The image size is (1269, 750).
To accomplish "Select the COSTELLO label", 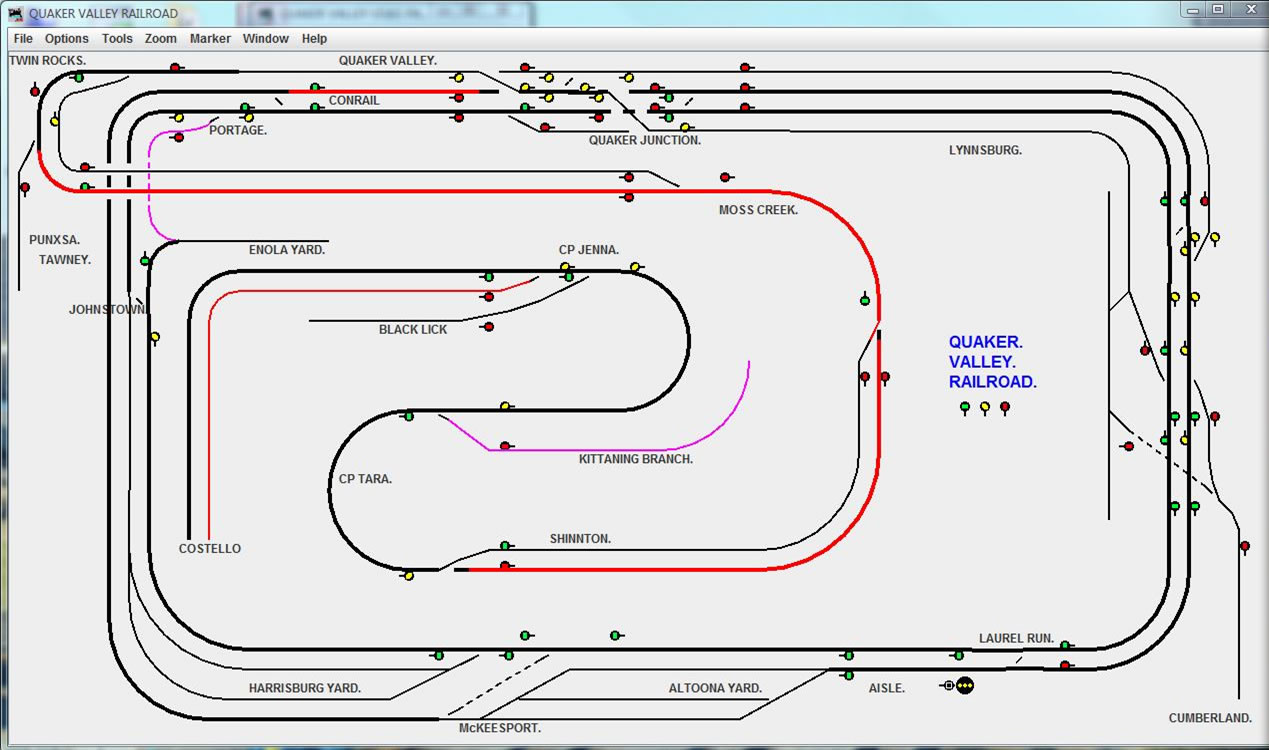I will [210, 549].
